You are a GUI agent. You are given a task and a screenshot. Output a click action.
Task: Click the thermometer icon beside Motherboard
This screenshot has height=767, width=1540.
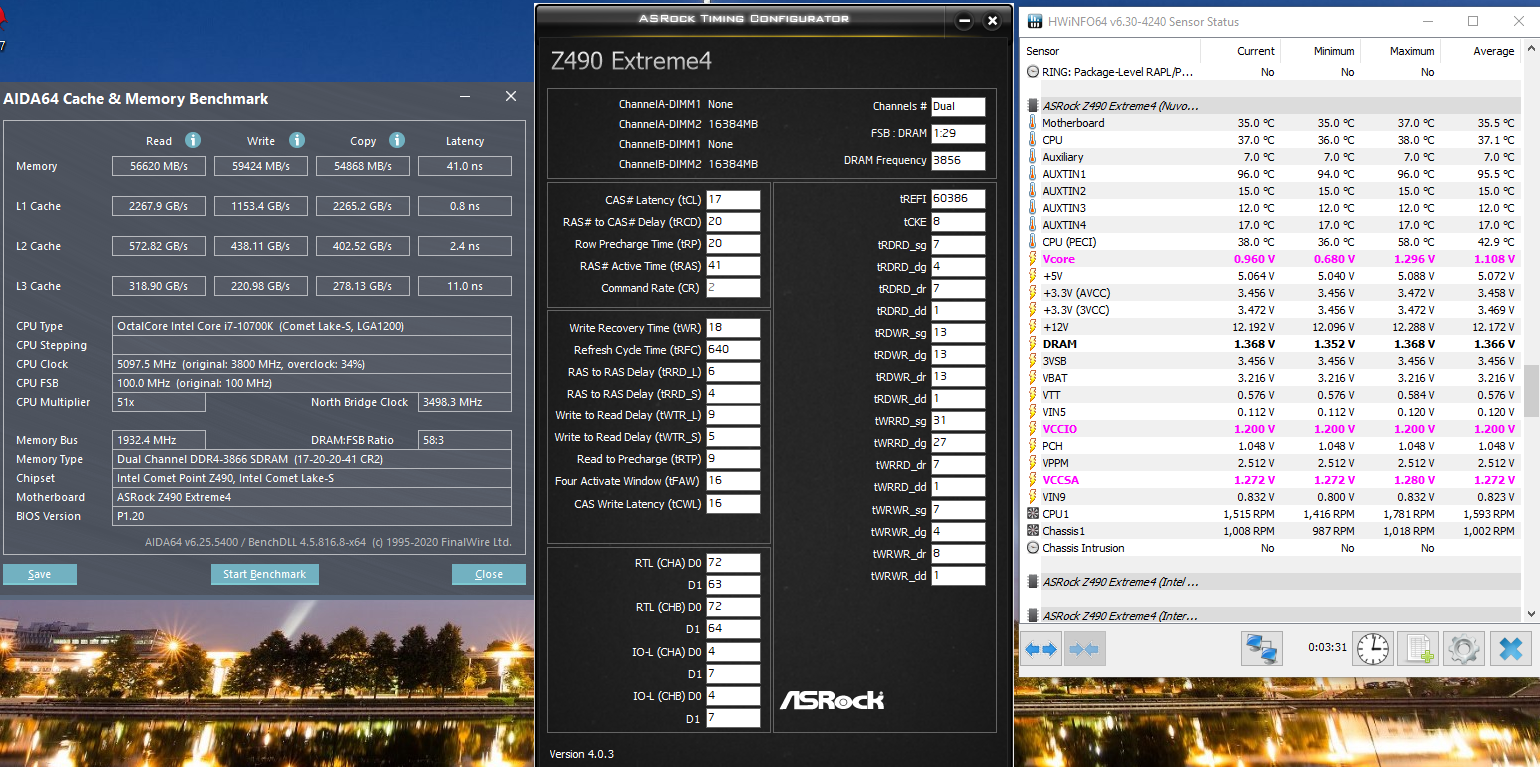(x=1033, y=123)
